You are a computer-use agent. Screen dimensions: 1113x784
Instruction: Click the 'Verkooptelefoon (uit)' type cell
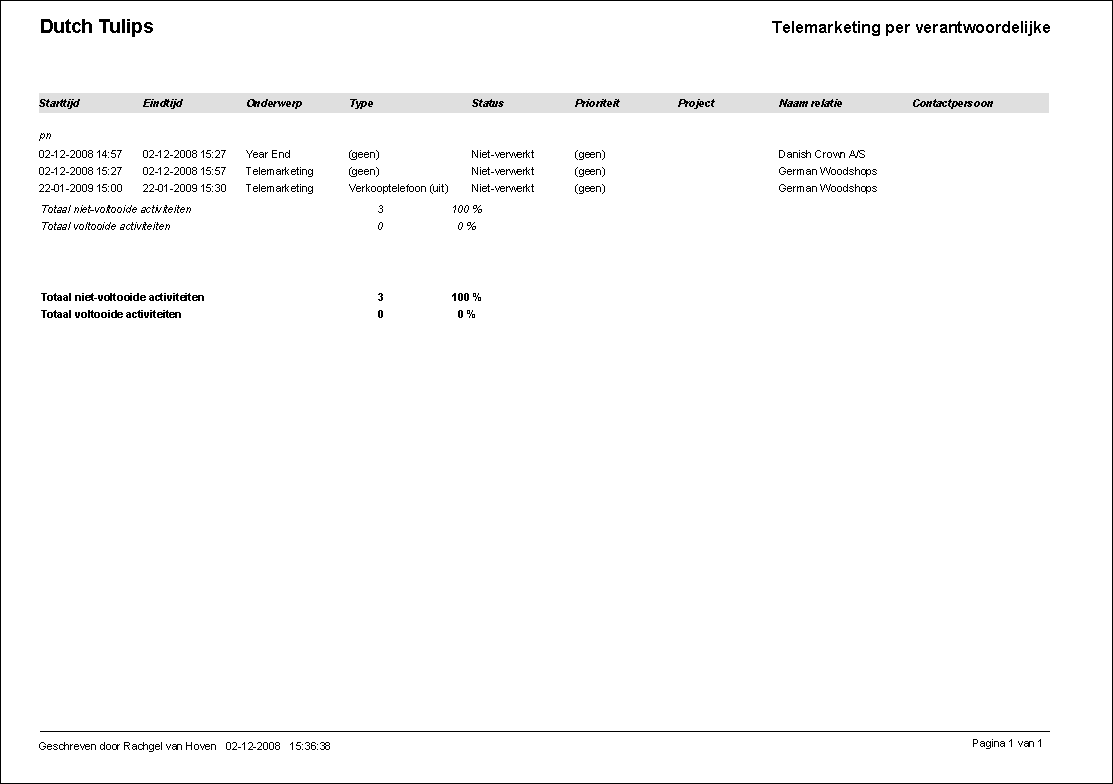[398, 189]
